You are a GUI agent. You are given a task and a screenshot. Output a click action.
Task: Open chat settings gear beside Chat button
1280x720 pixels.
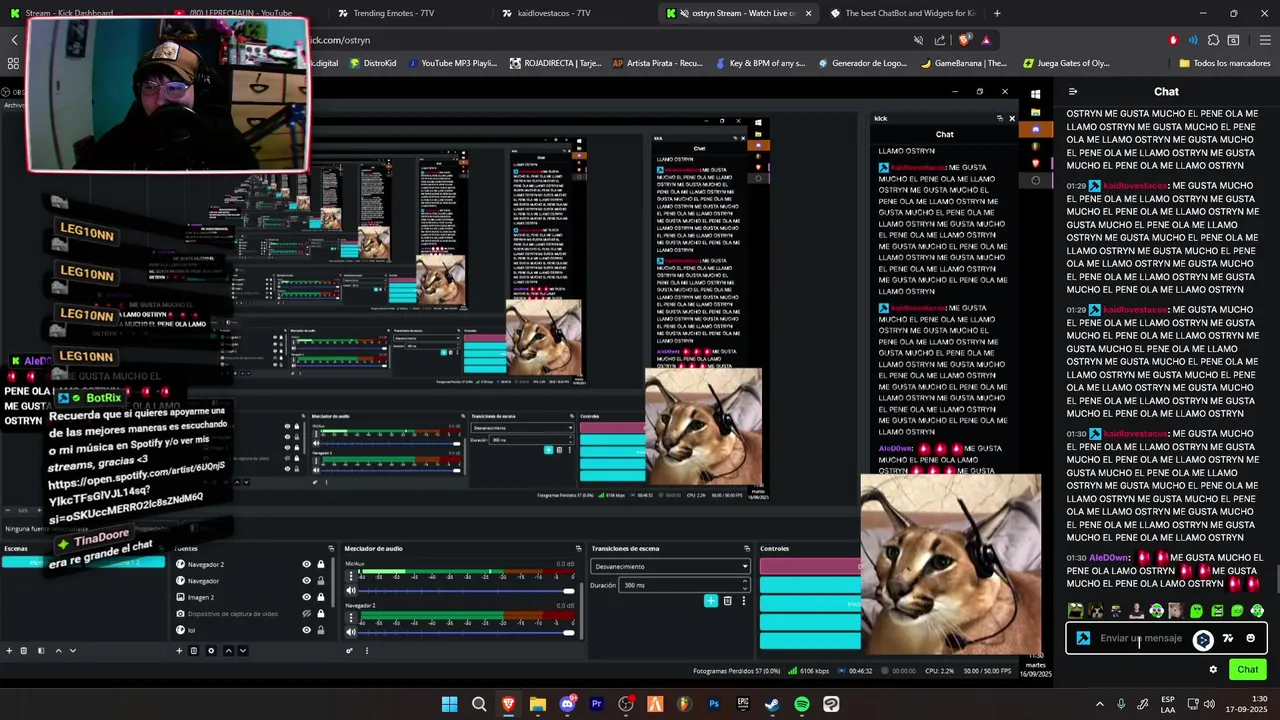pyautogui.click(x=1213, y=669)
